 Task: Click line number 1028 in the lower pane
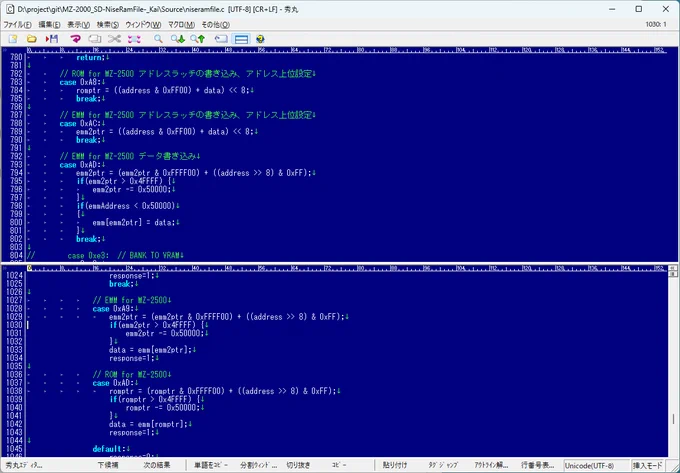tap(14, 309)
